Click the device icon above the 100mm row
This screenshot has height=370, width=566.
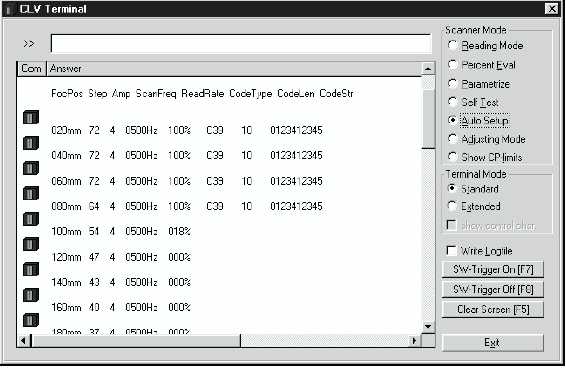tap(31, 219)
